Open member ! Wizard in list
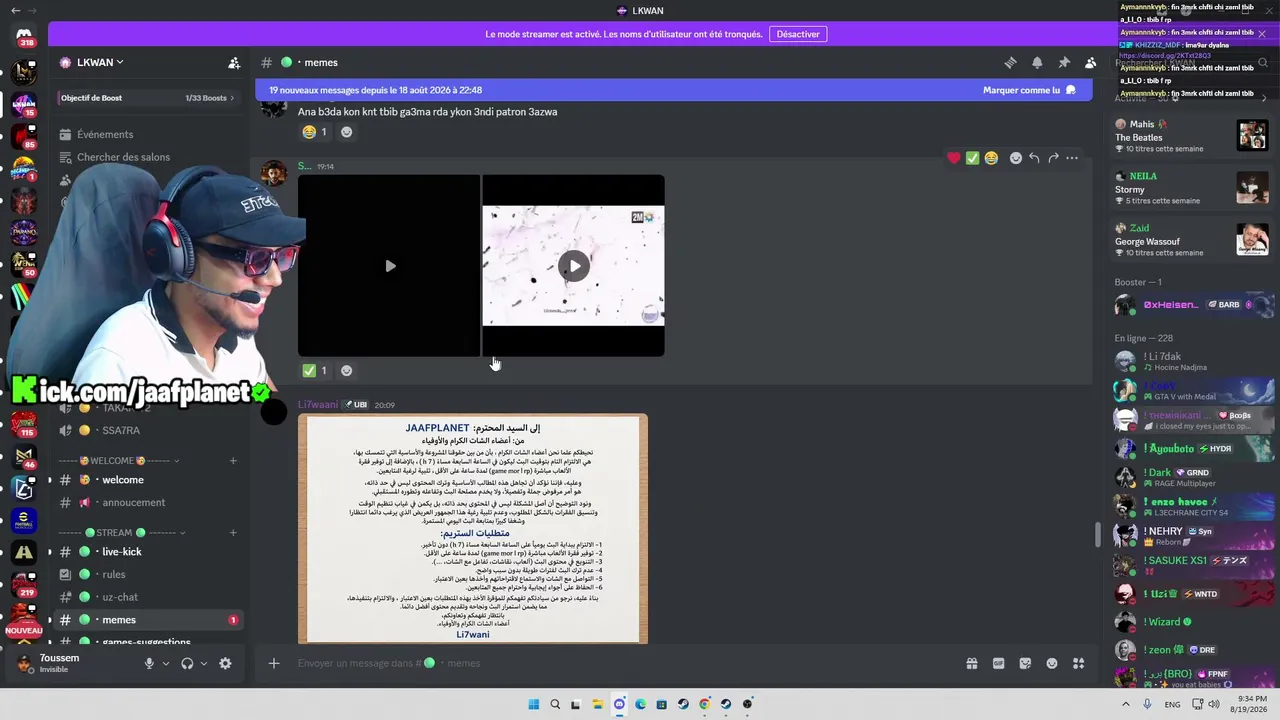 1194,622
